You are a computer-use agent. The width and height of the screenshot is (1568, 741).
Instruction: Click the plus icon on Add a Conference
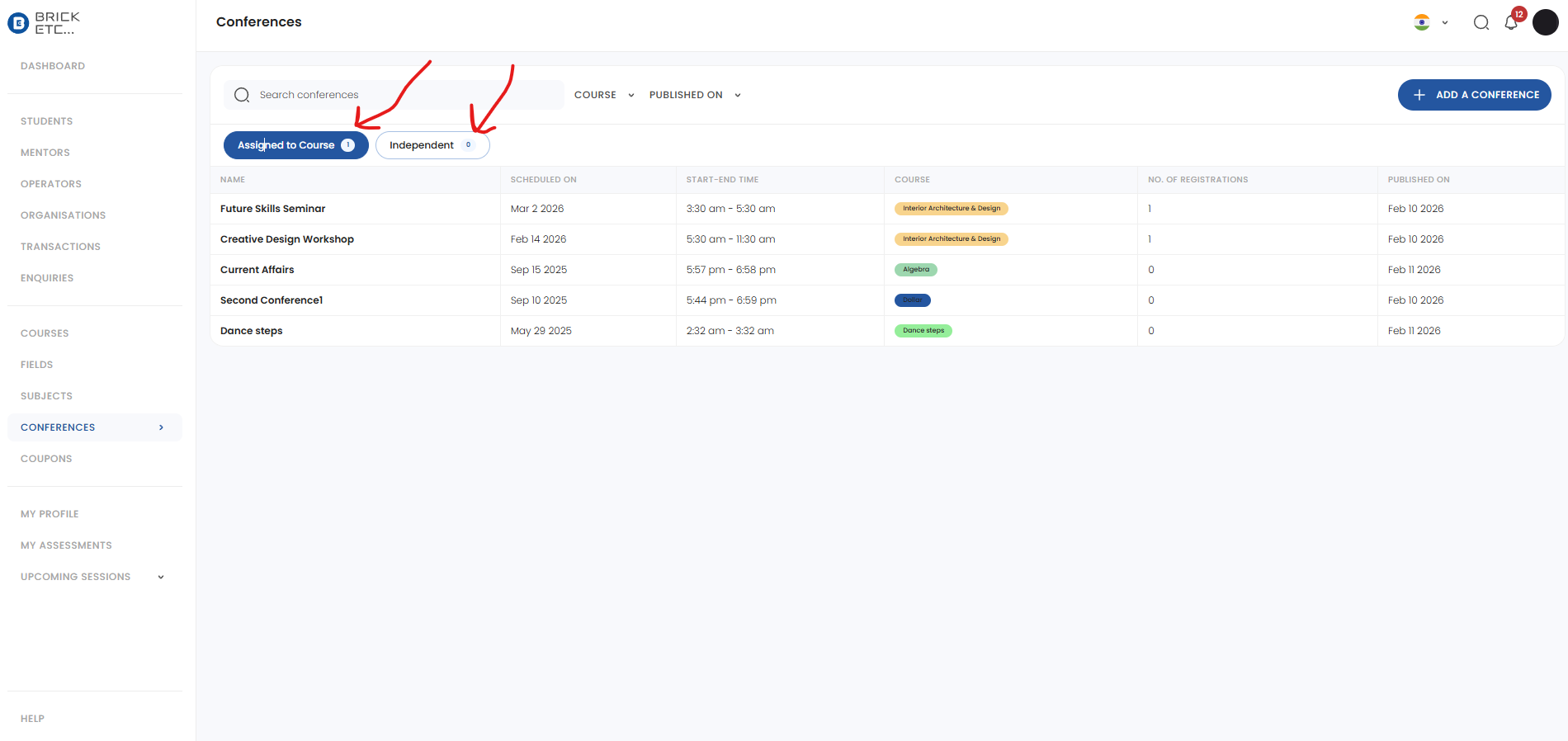point(1419,95)
